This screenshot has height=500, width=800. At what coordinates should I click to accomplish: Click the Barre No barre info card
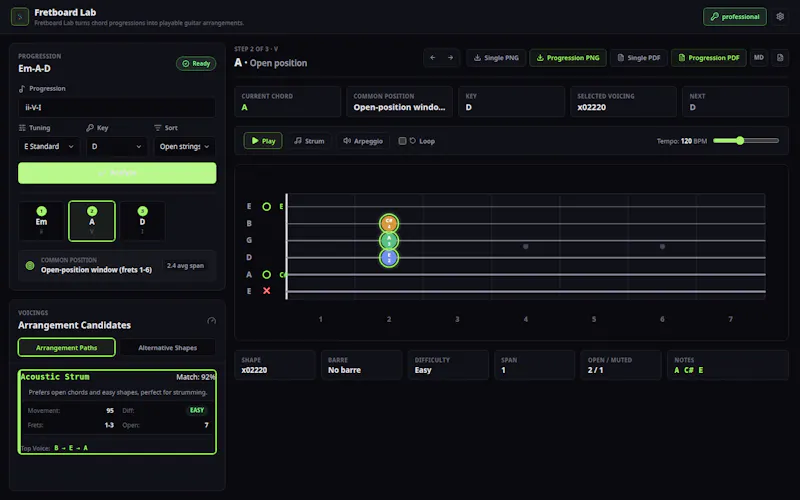[x=361, y=365]
